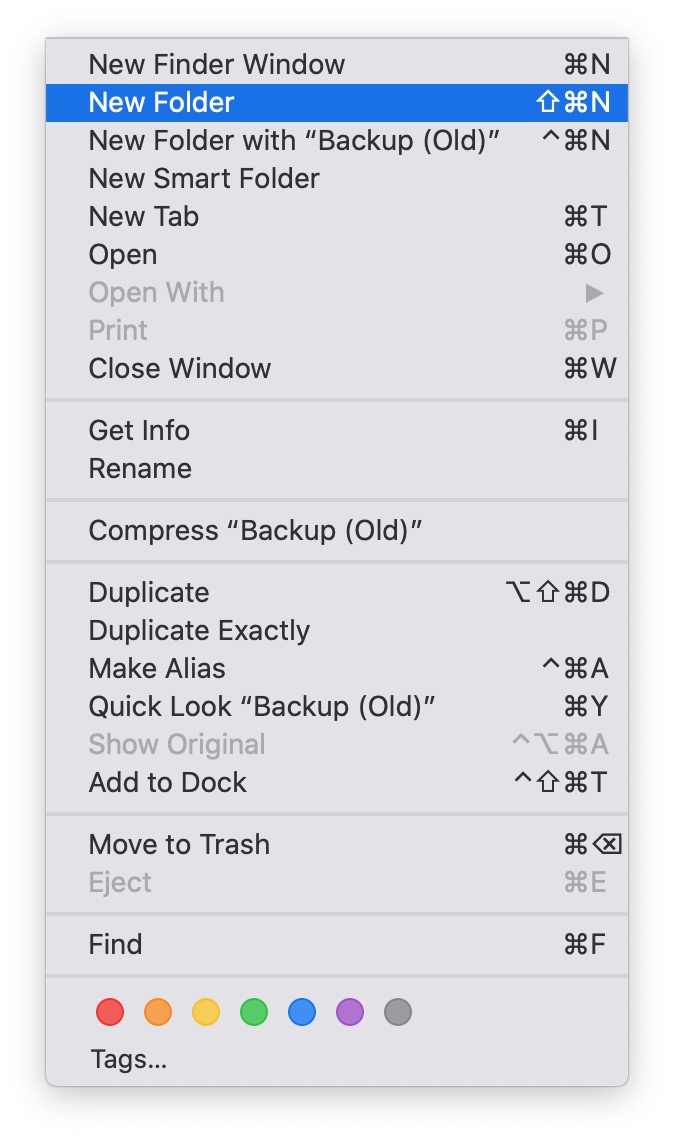Apply the orange tag color

pyautogui.click(x=158, y=1012)
